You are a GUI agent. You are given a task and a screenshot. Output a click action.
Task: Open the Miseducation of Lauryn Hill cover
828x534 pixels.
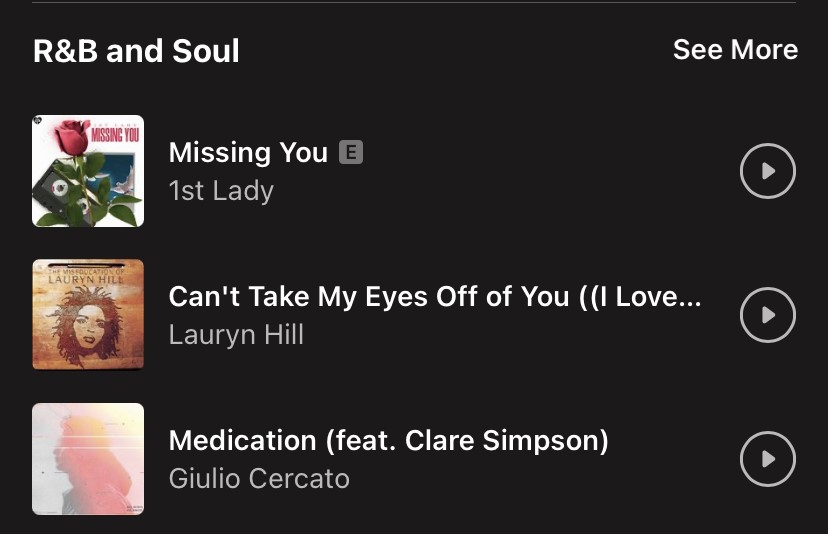click(88, 315)
